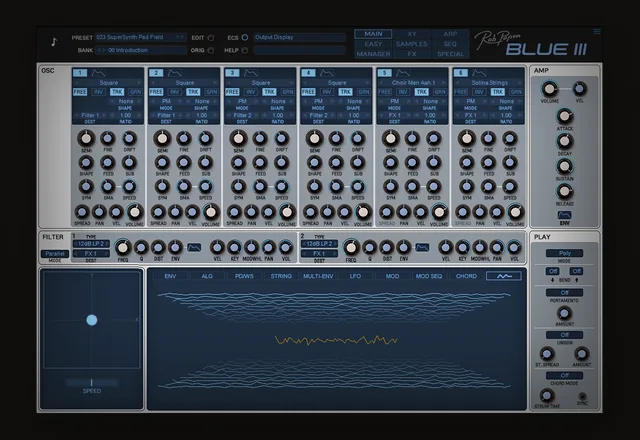Open Filter 2 FX 1 destination dropdown
Screen dimensions: 640x440
point(319,253)
